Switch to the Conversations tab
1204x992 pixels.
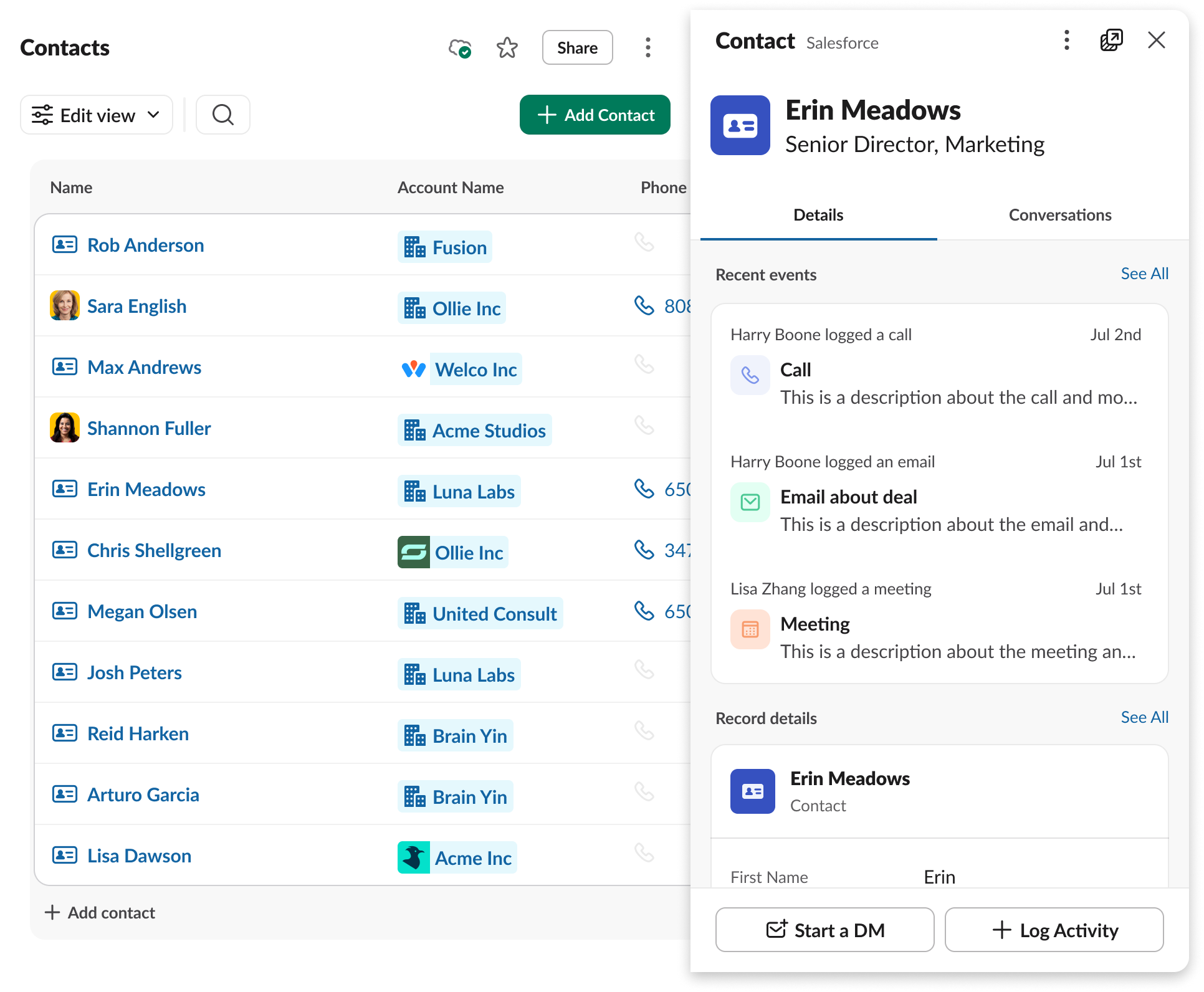[1059, 215]
